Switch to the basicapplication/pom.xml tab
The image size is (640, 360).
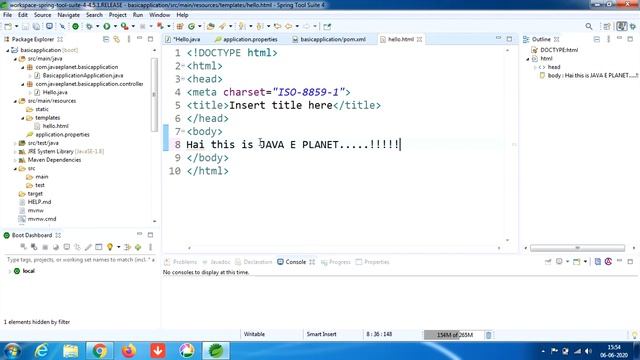329,39
